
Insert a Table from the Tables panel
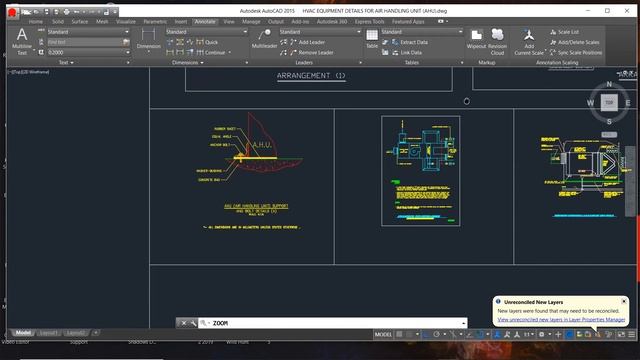tap(372, 39)
